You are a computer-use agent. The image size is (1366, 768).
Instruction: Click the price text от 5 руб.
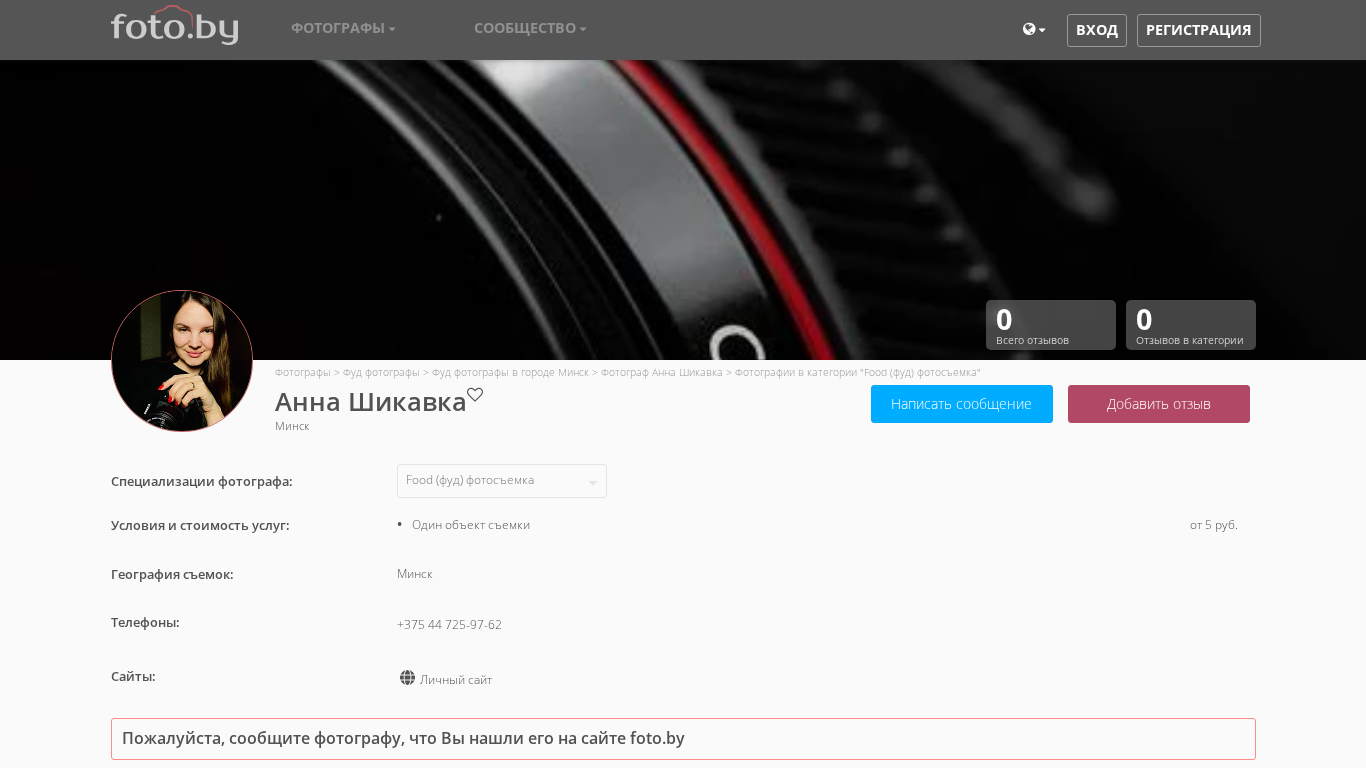click(1214, 525)
